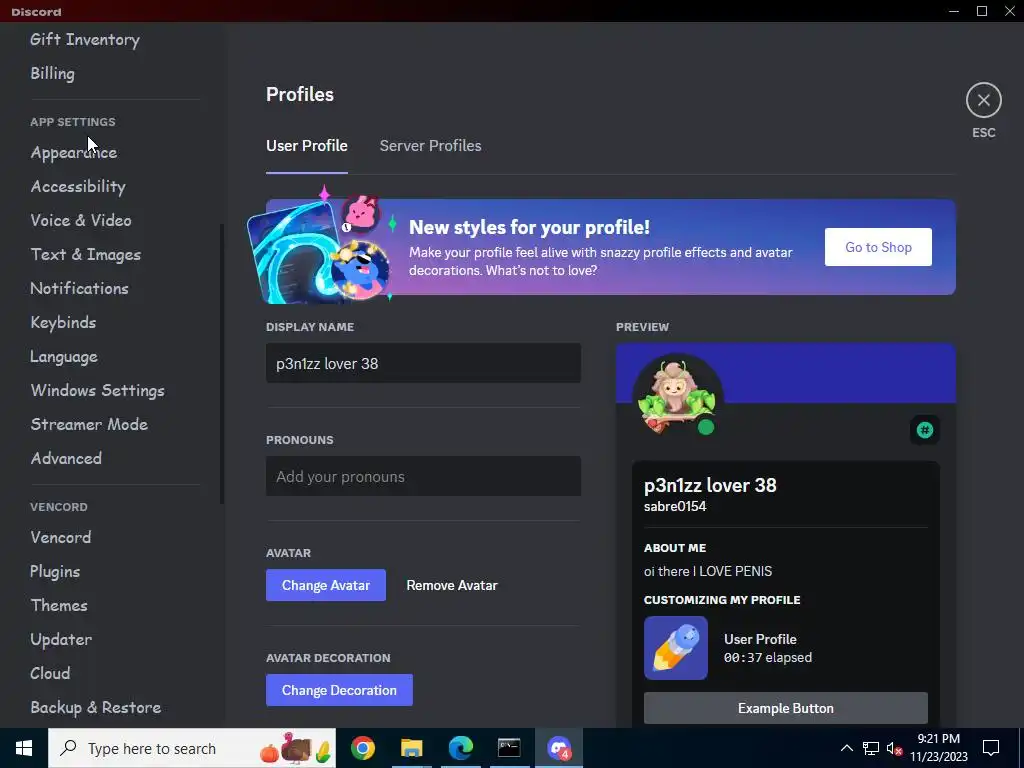Open Vencord Themes page
The image size is (1024, 768).
coord(59,605)
